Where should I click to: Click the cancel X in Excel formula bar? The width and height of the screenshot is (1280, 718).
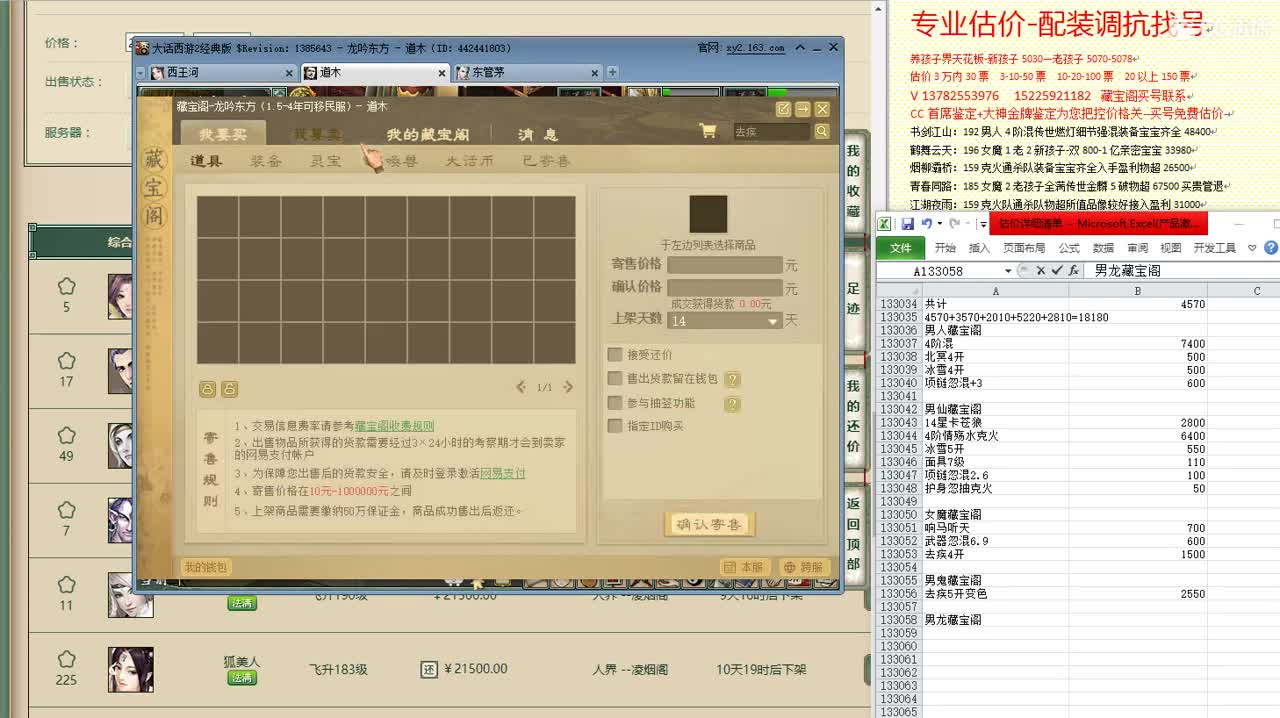pos(1040,271)
